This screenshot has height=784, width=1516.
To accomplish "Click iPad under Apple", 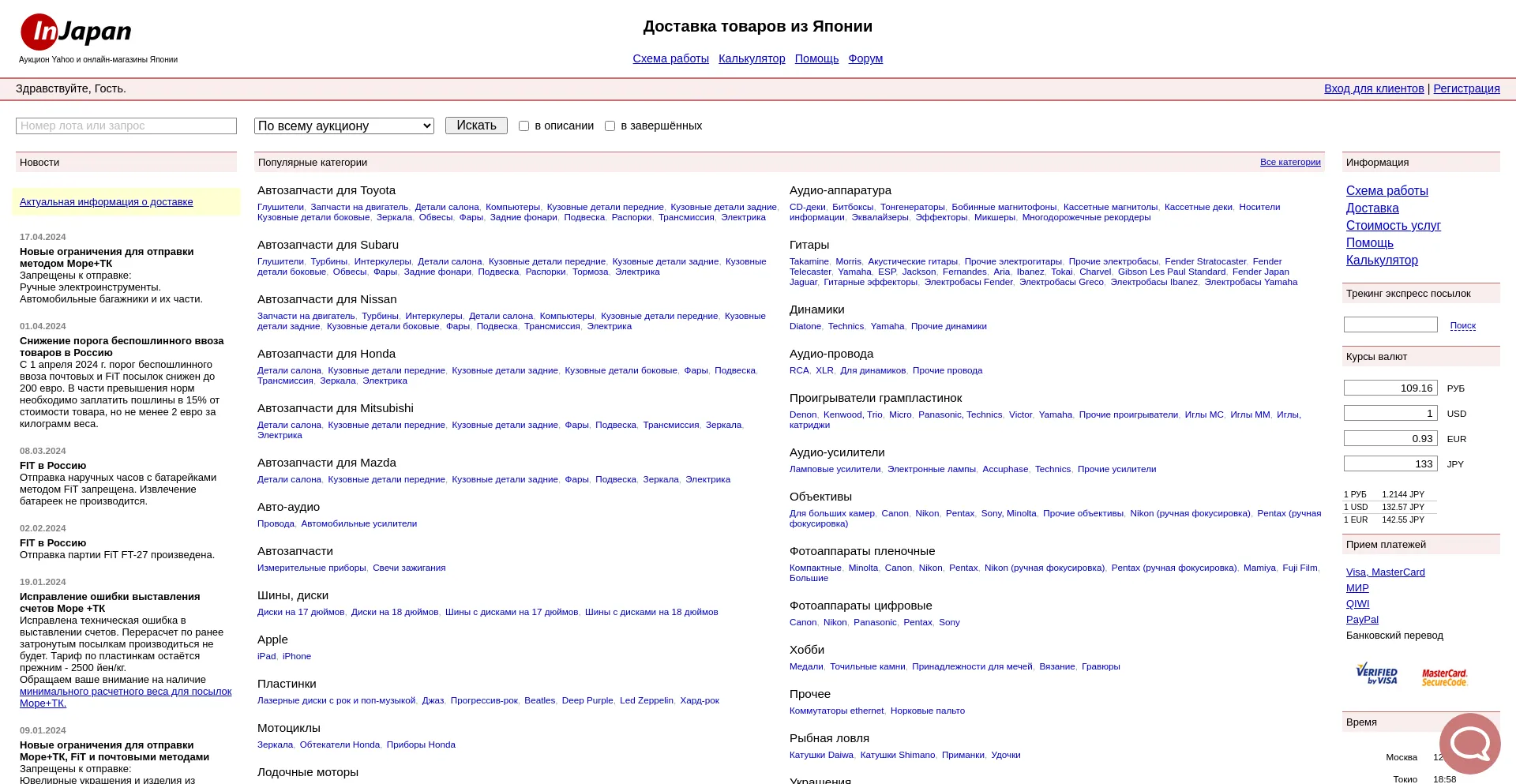I will (x=266, y=656).
